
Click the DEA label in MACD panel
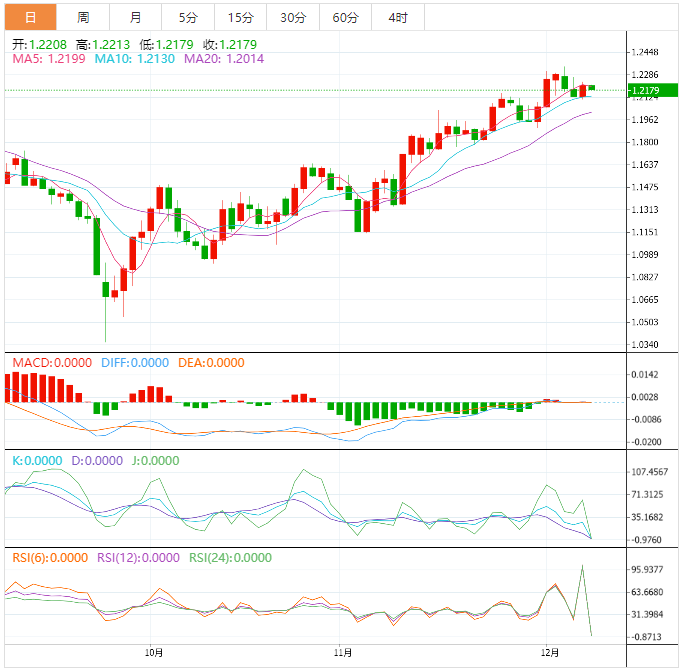211,362
